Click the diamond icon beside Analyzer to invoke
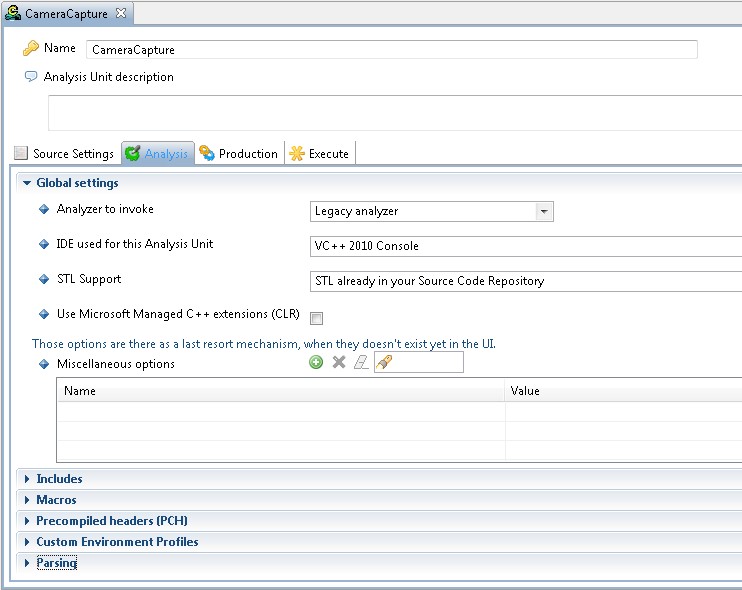The width and height of the screenshot is (742, 590). (x=43, y=210)
